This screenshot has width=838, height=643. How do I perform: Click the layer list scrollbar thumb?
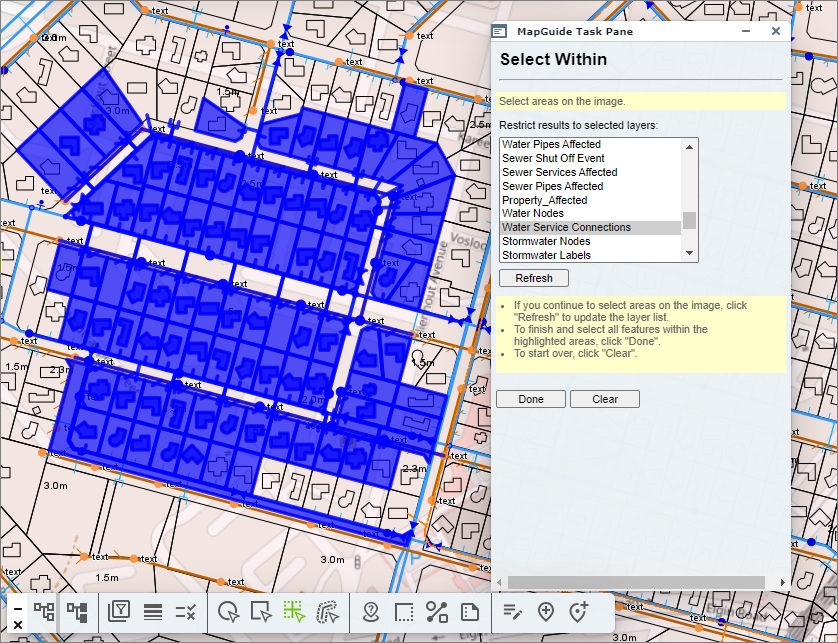[x=689, y=220]
